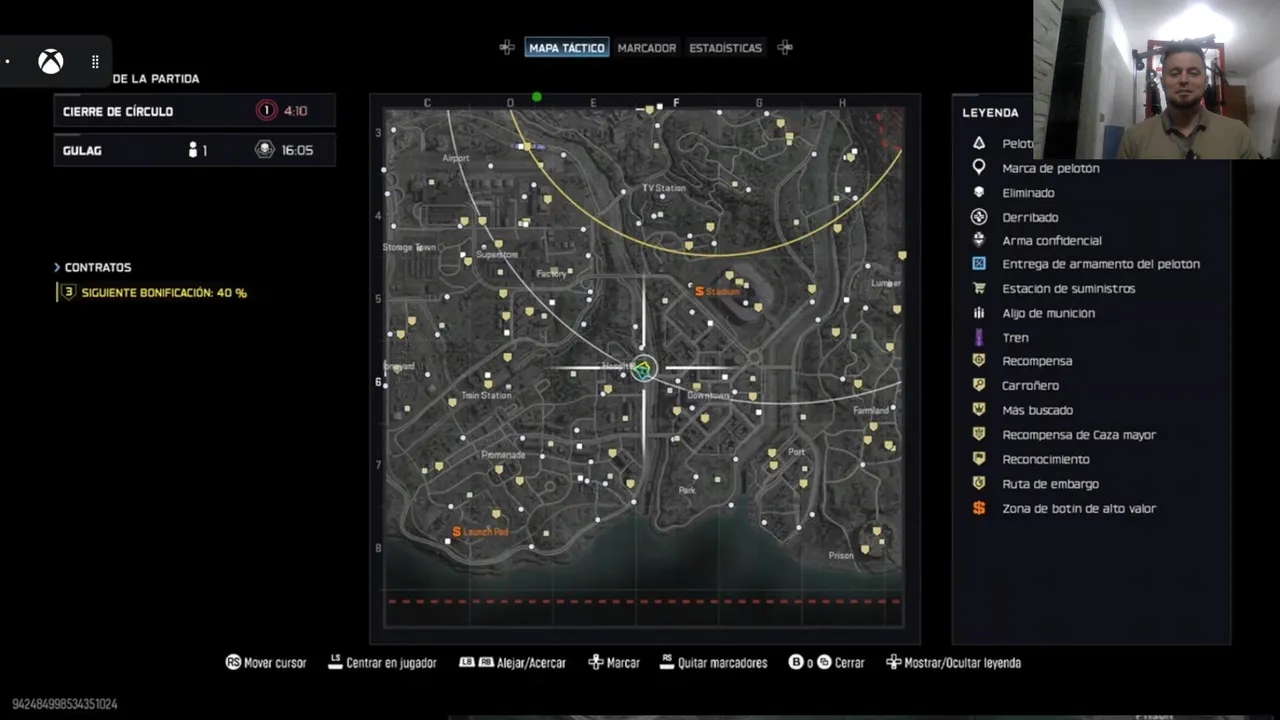
Task: Open the MARCADOR tab
Action: coord(647,47)
